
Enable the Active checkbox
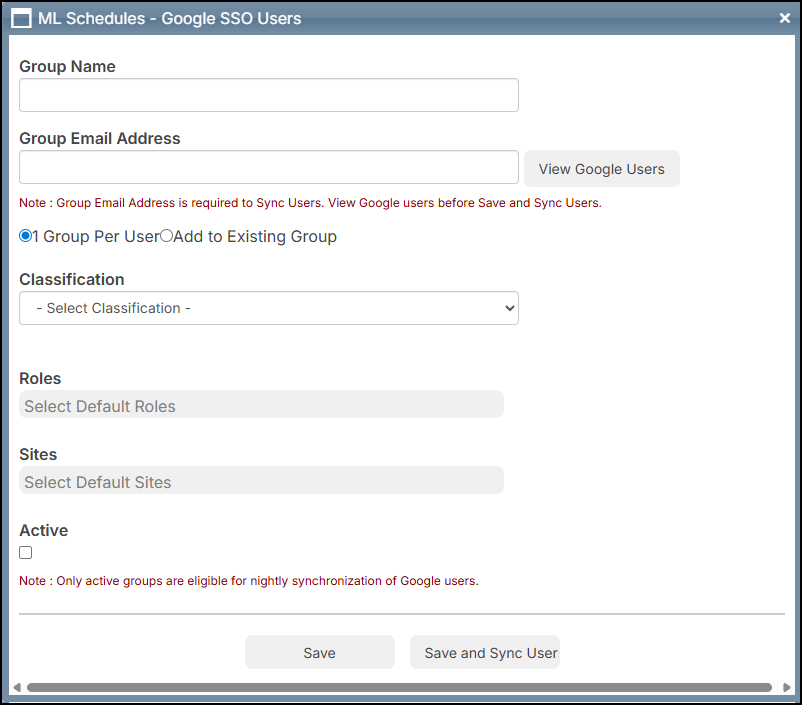tap(26, 553)
